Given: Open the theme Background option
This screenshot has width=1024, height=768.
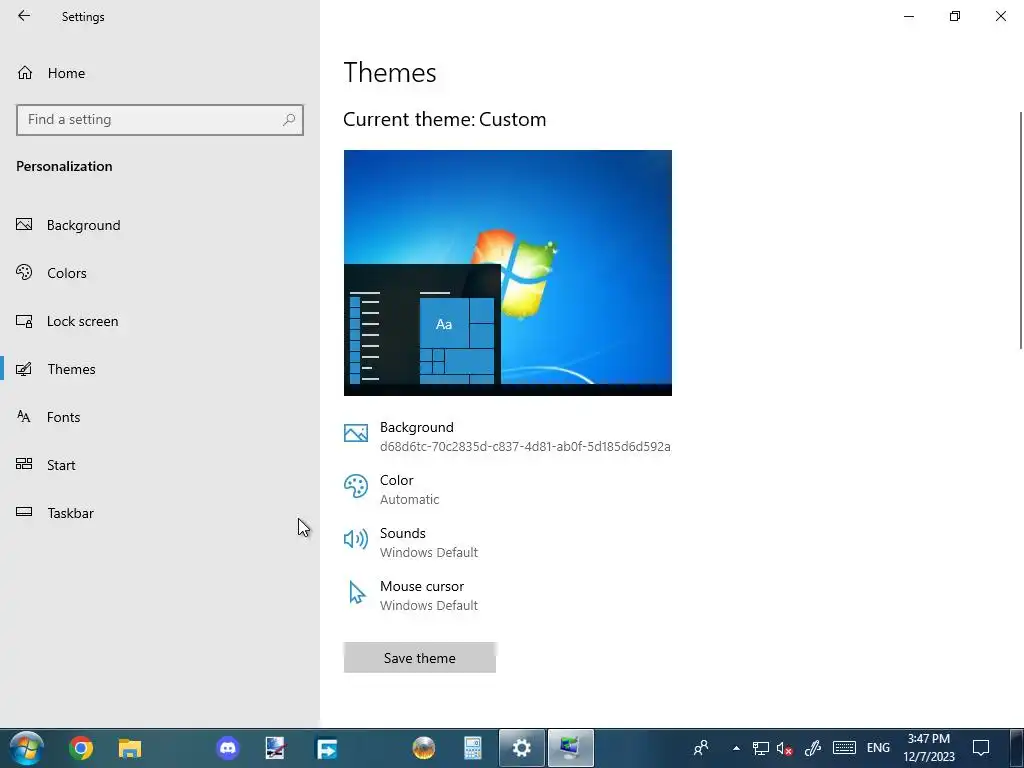Looking at the screenshot, I should (507, 436).
